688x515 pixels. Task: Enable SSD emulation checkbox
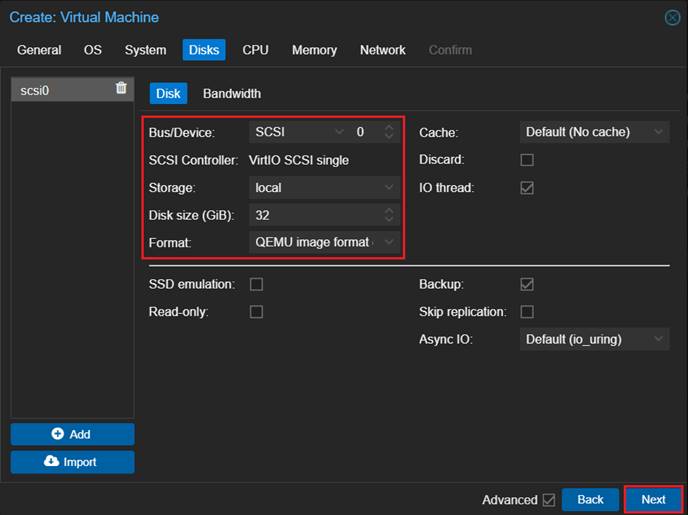pos(256,285)
